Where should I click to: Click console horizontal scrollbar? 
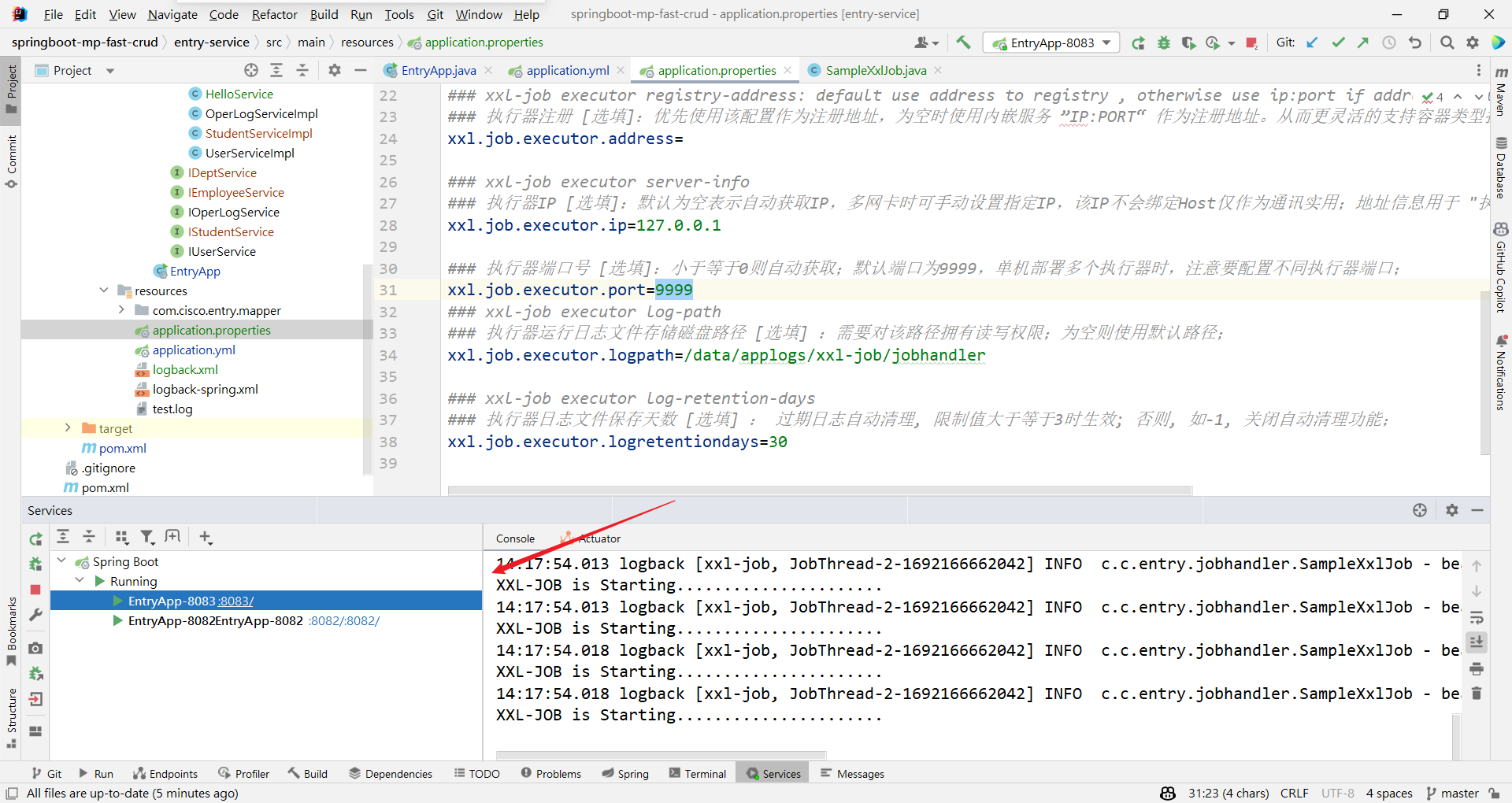click(x=661, y=754)
